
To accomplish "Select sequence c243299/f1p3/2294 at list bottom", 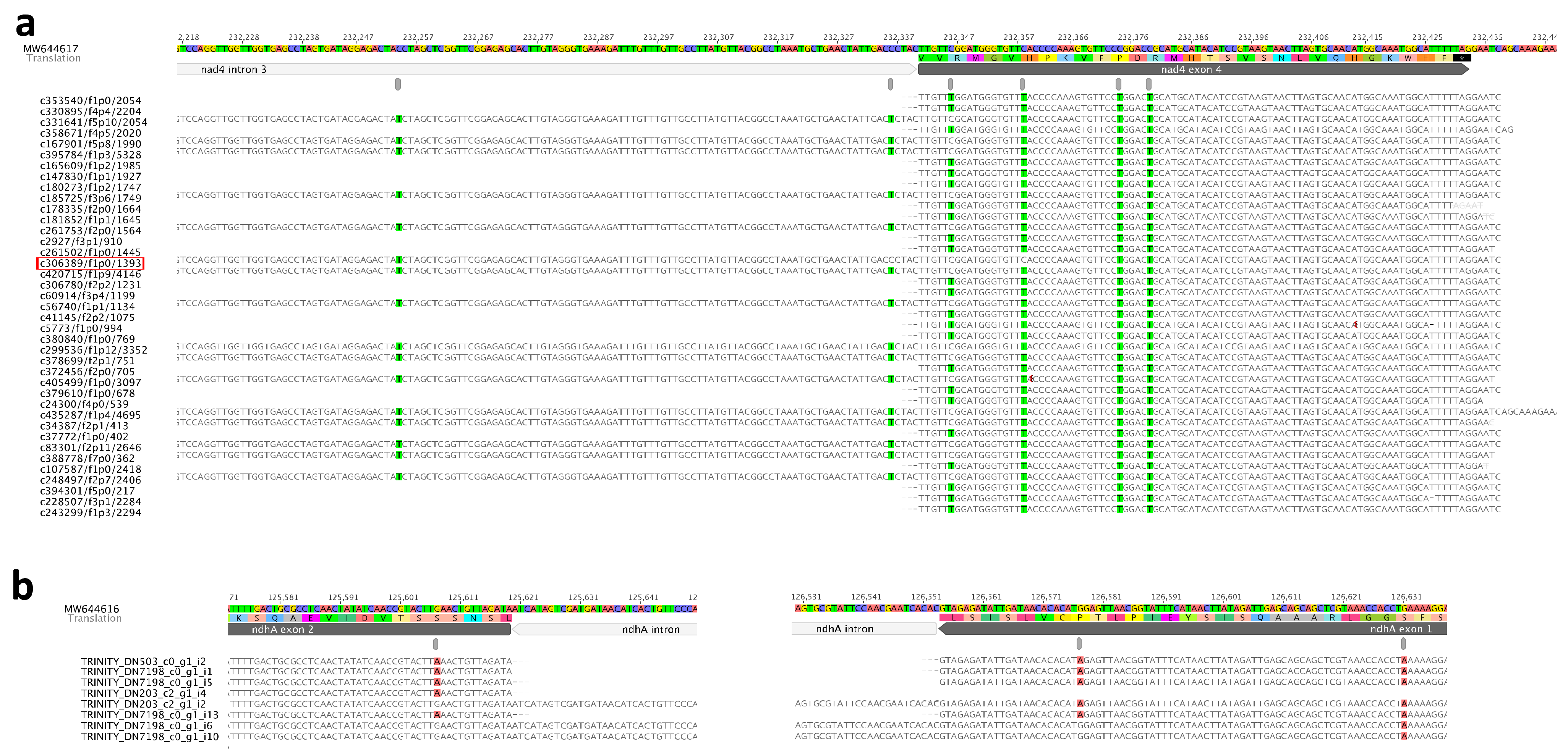I will click(90, 513).
